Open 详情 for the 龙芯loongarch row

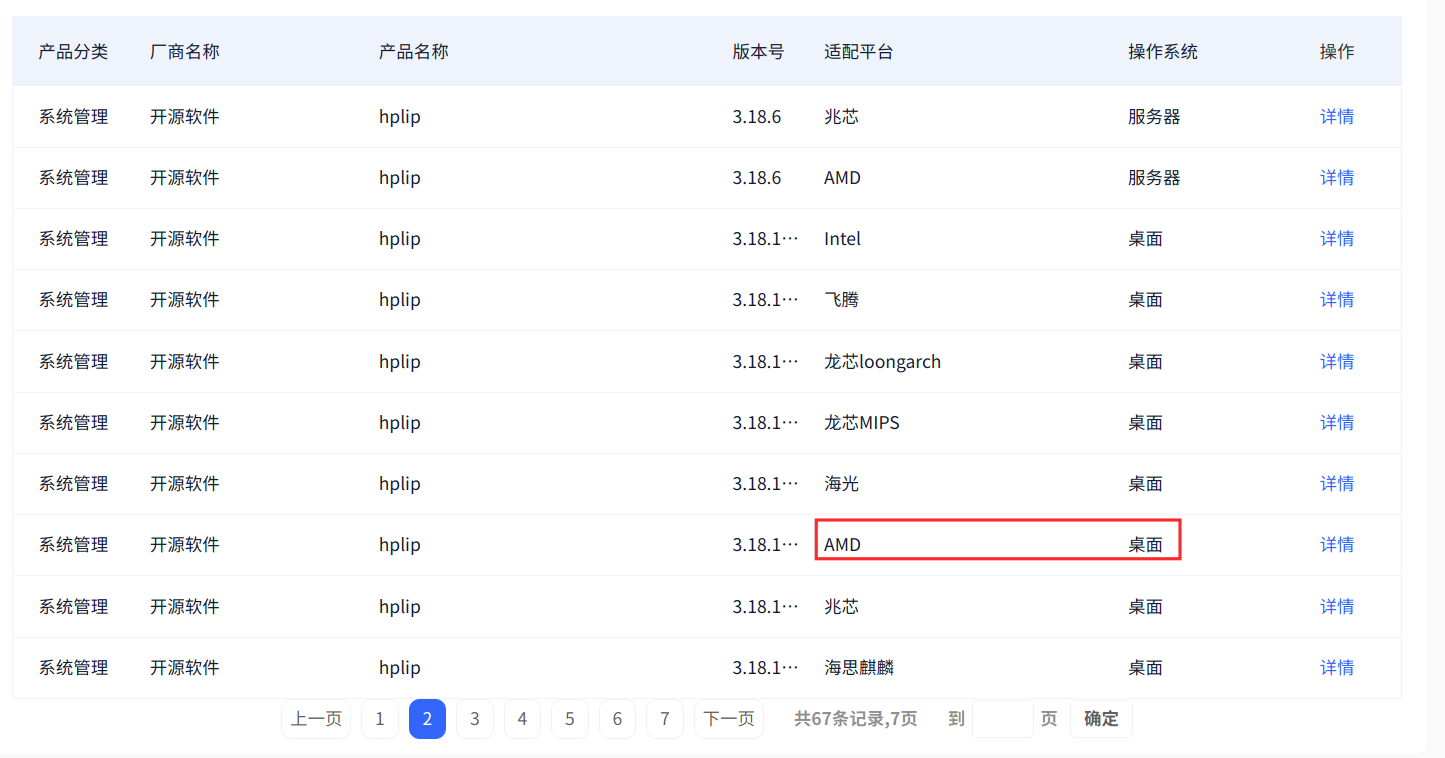point(1336,362)
